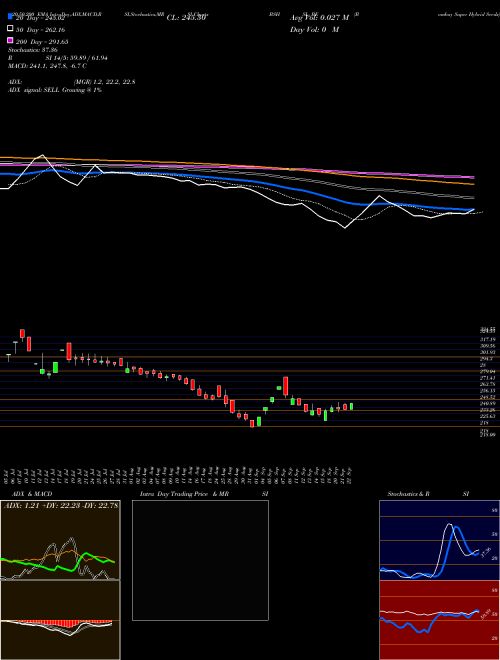
Task: Click the 'SI 14/3: 59.89 / 61.94' readout
Action: (x=77, y=58)
